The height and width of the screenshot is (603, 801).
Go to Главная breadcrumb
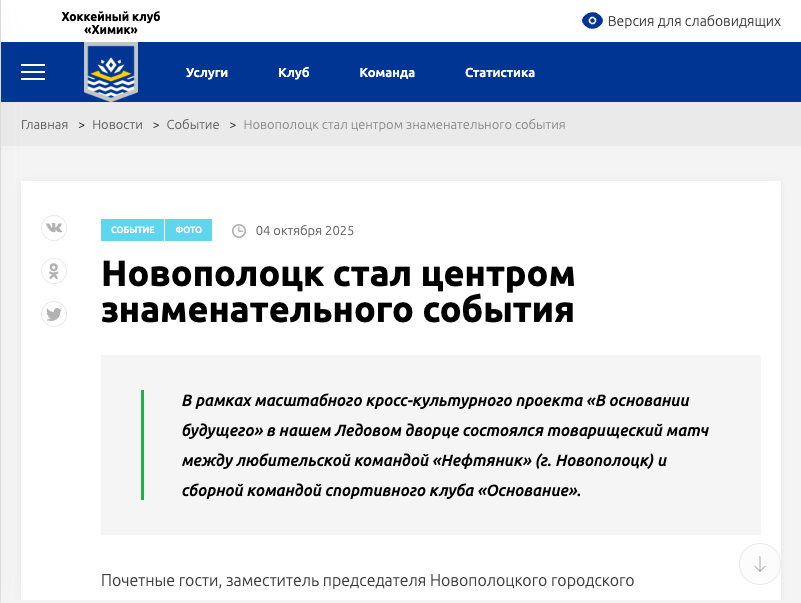[44, 125]
